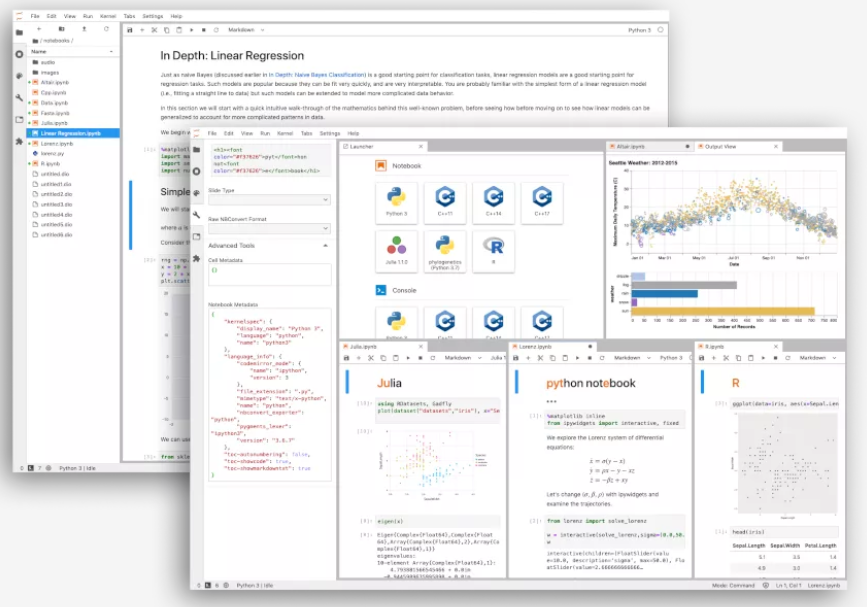Click Upload Files icon in back window file browser
This screenshot has height=607, width=867.
pos(84,29)
